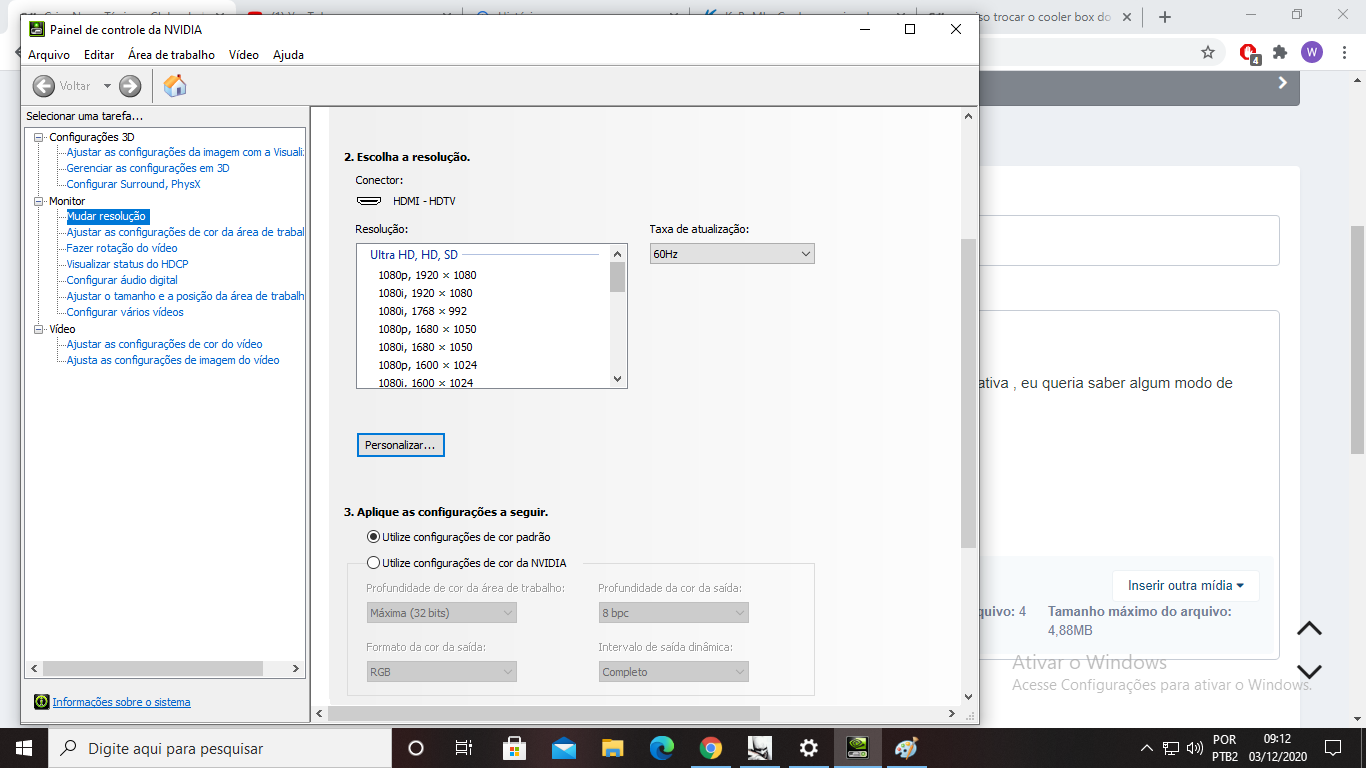Select 'Utilize configurações de cor da NVIDIA' radio
The image size is (1370, 770).
374,563
